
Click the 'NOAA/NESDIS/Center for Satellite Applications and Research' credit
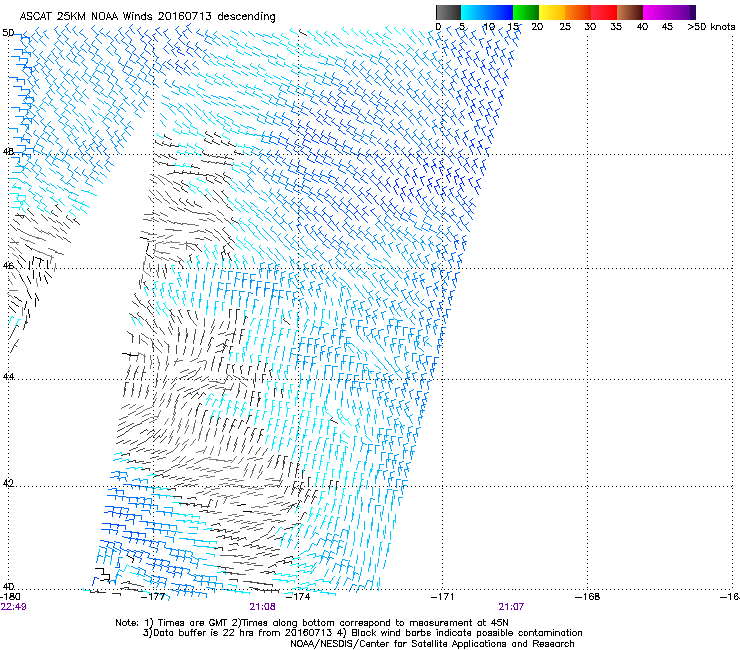(432, 644)
